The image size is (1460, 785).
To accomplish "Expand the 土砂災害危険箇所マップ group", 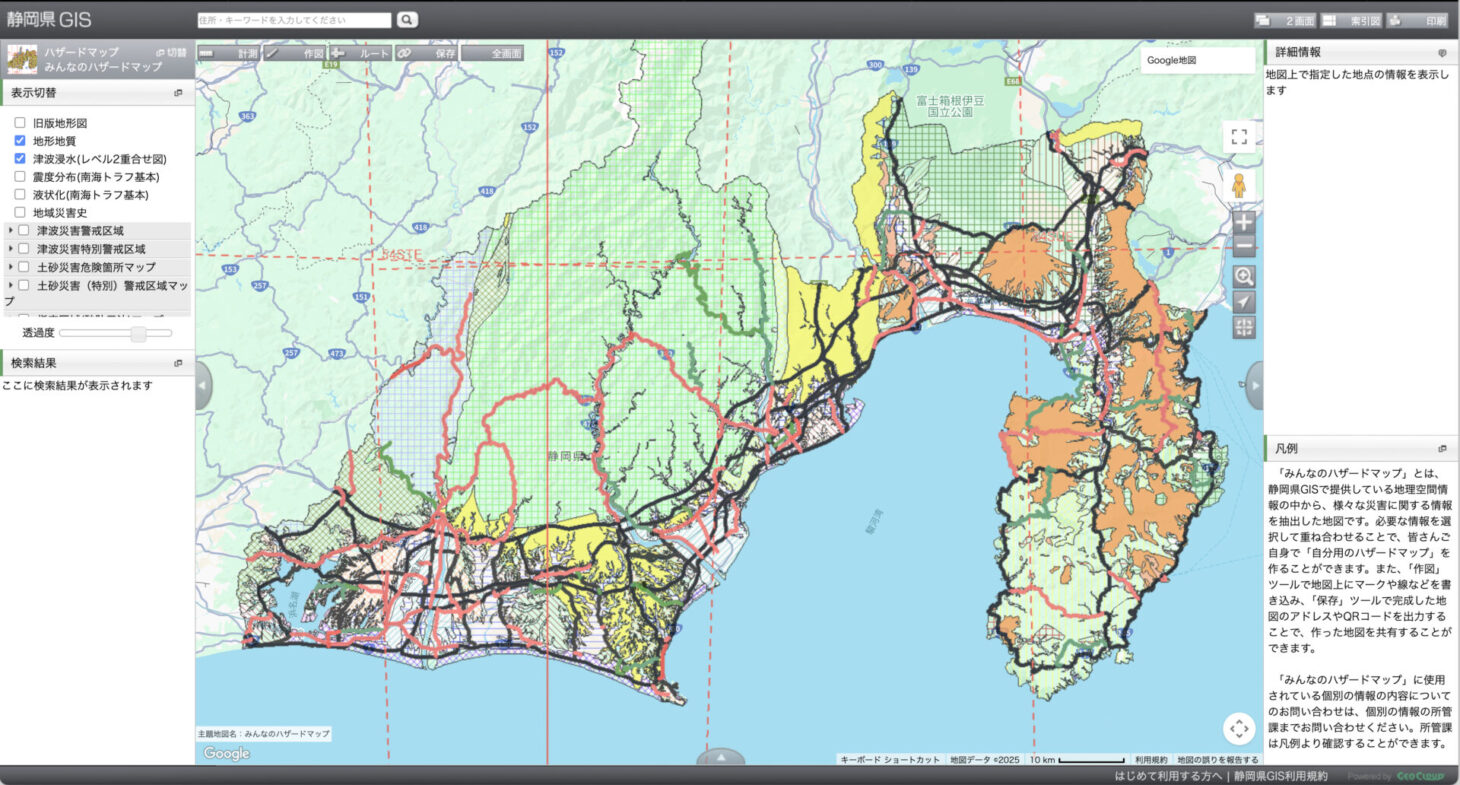I will [11, 267].
